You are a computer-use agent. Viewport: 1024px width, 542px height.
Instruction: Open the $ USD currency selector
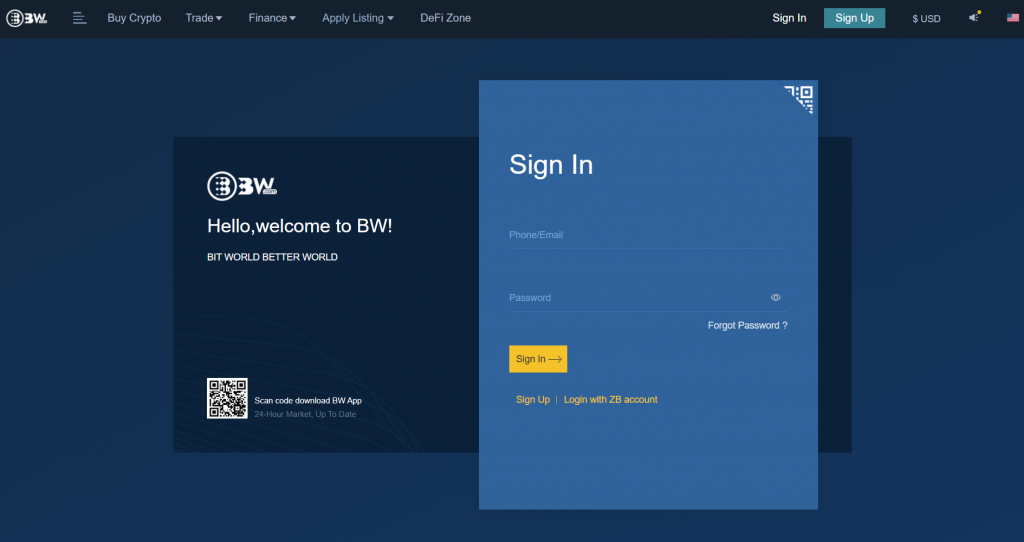tap(926, 18)
